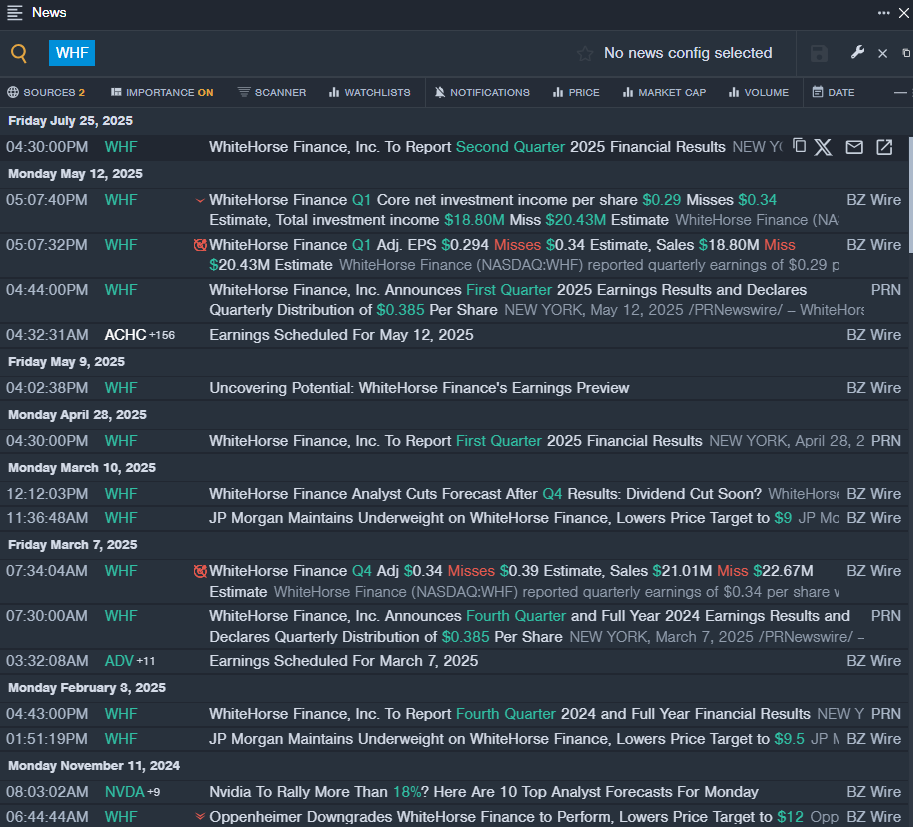
Task: Click the star favorite config icon
Action: click(x=585, y=54)
